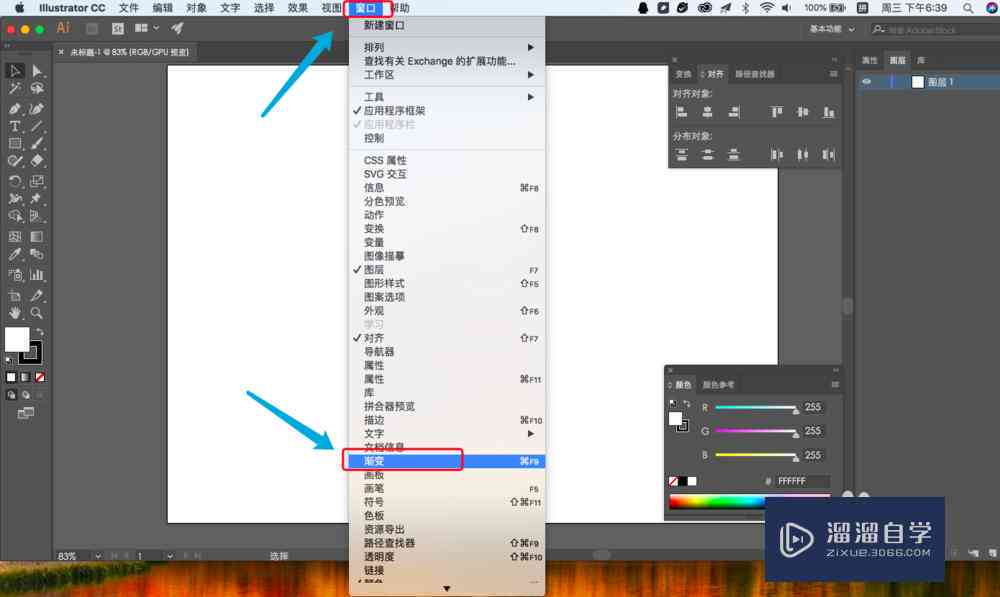The width and height of the screenshot is (1000, 597).
Task: Select the Eraser tool
Action: pyautogui.click(x=37, y=161)
